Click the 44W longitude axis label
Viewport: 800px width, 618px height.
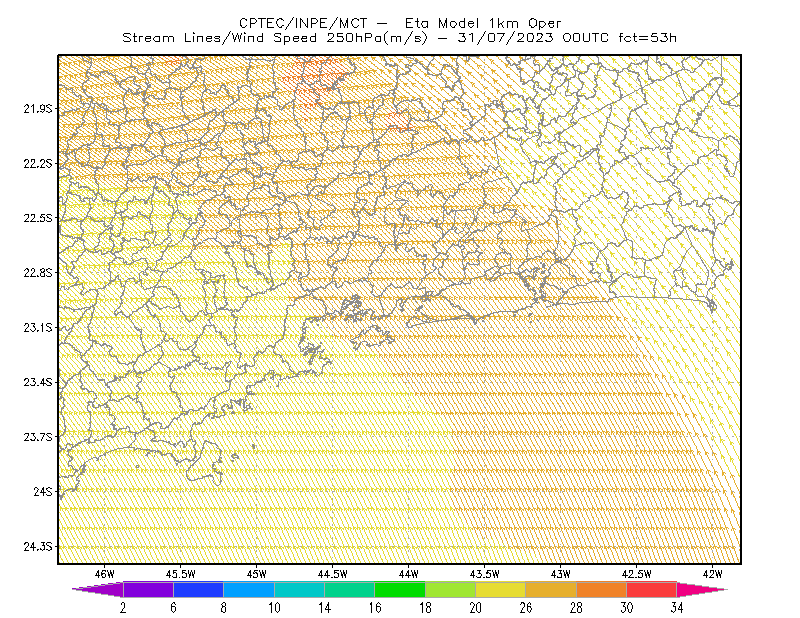click(x=409, y=574)
